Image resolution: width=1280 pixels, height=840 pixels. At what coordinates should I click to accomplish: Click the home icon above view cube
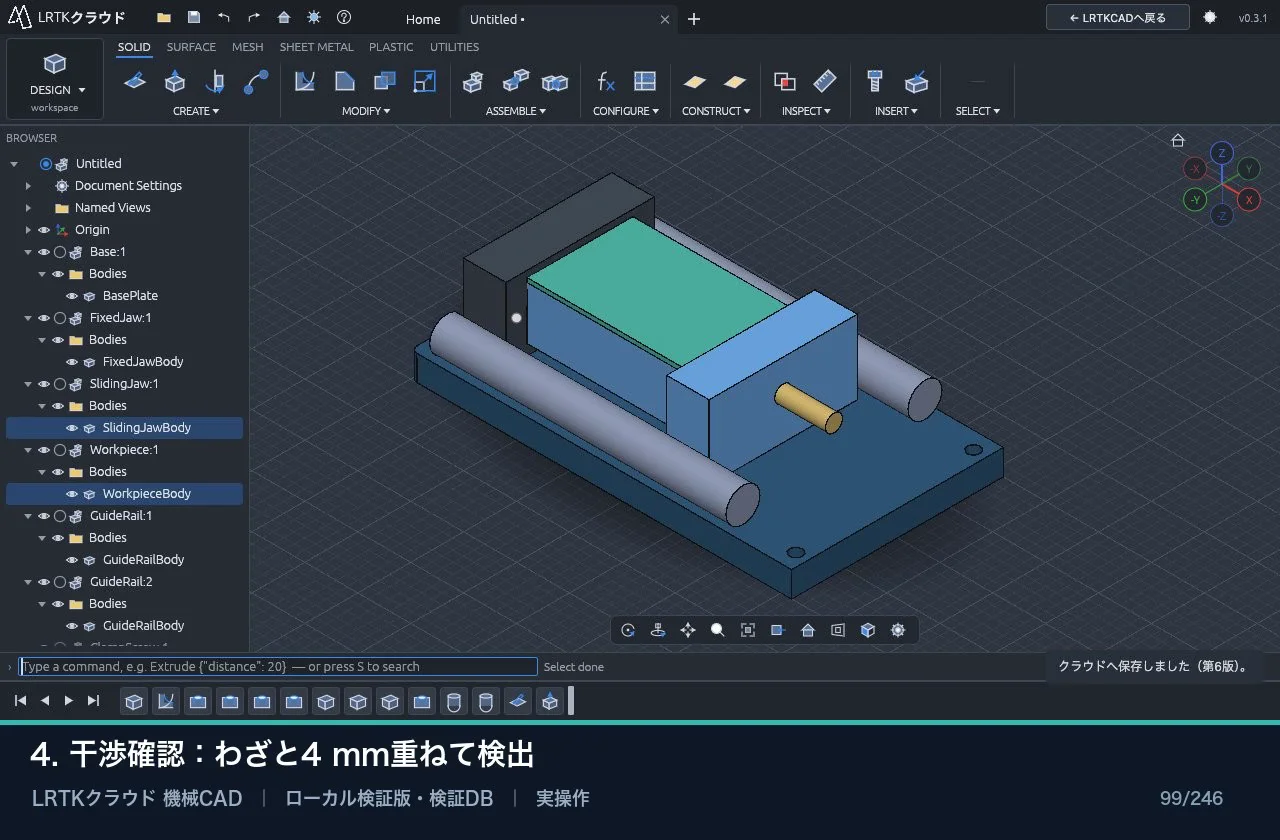tap(1178, 141)
